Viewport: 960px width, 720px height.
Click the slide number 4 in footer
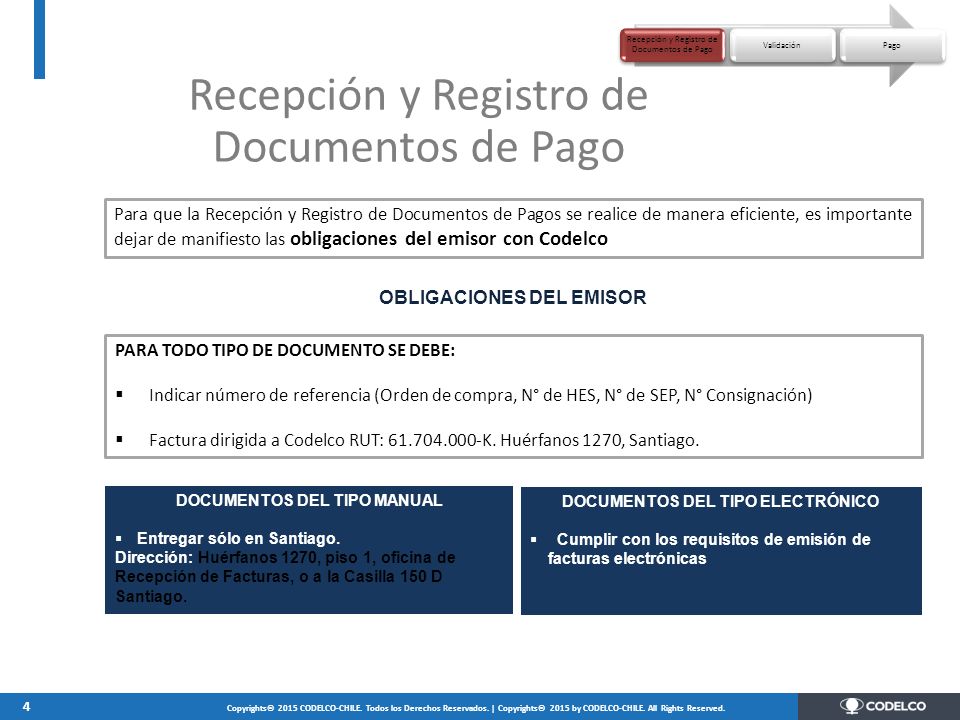pyautogui.click(x=26, y=707)
